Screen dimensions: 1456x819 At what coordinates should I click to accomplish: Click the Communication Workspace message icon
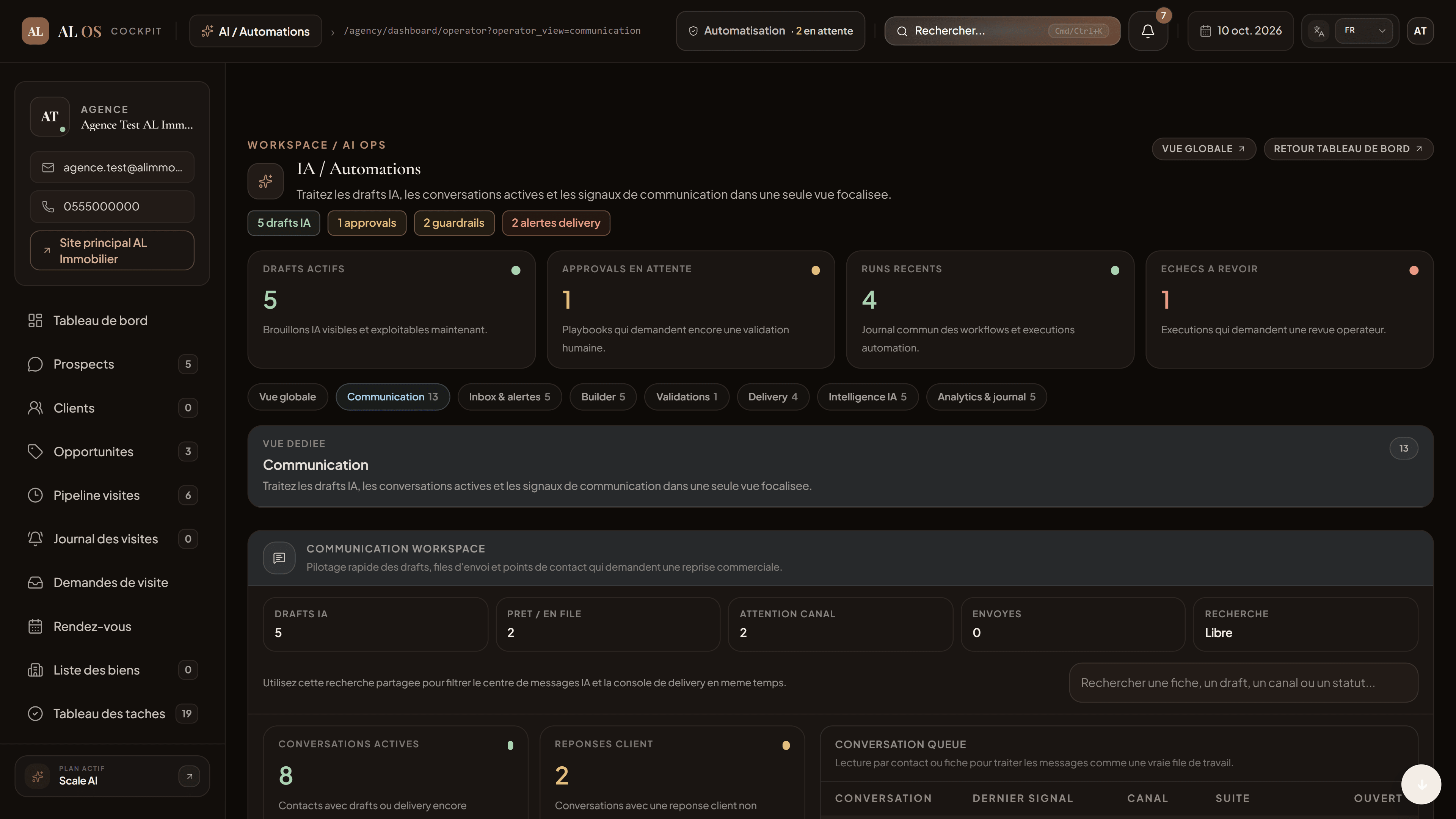coord(279,558)
